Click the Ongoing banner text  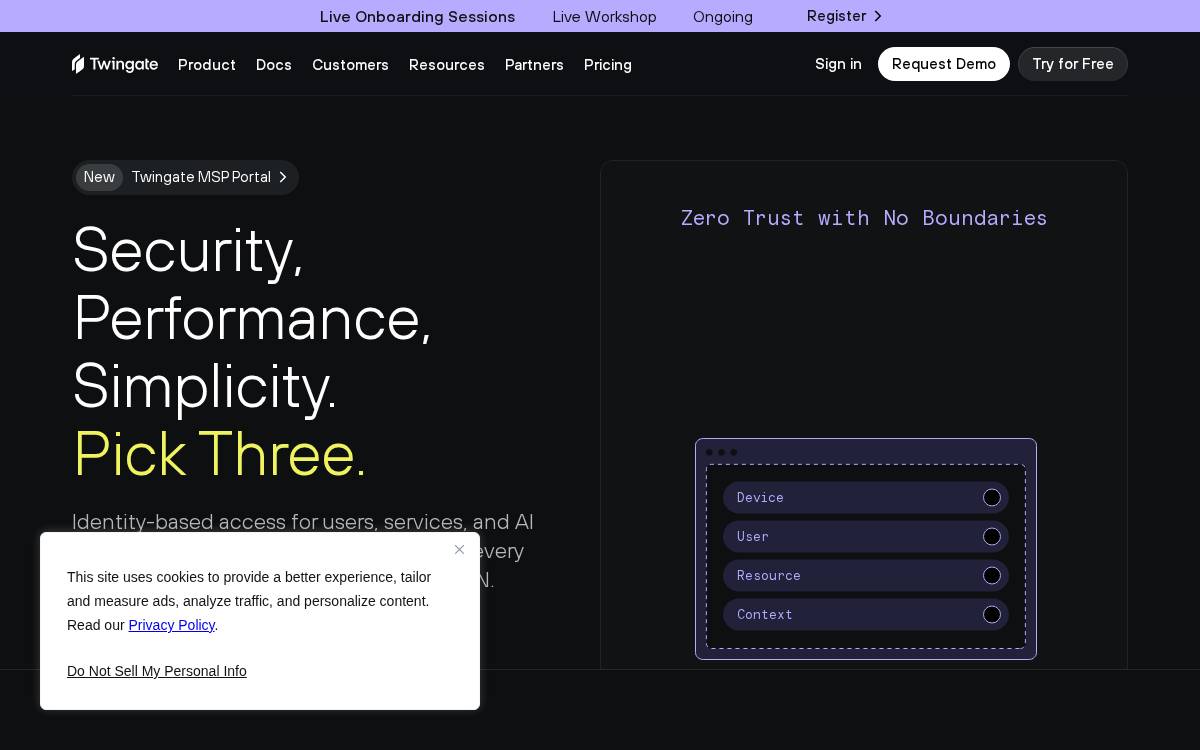723,17
